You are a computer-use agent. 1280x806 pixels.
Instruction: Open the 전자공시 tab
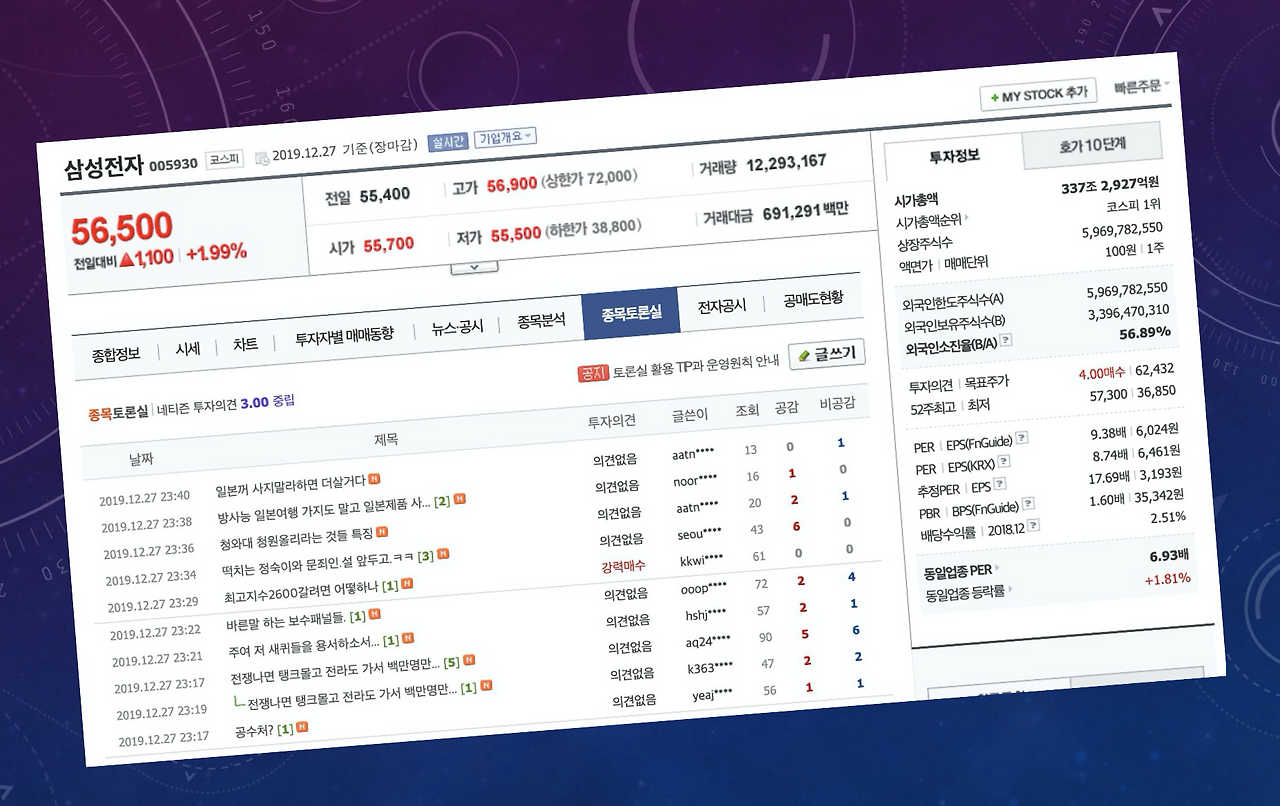[722, 305]
